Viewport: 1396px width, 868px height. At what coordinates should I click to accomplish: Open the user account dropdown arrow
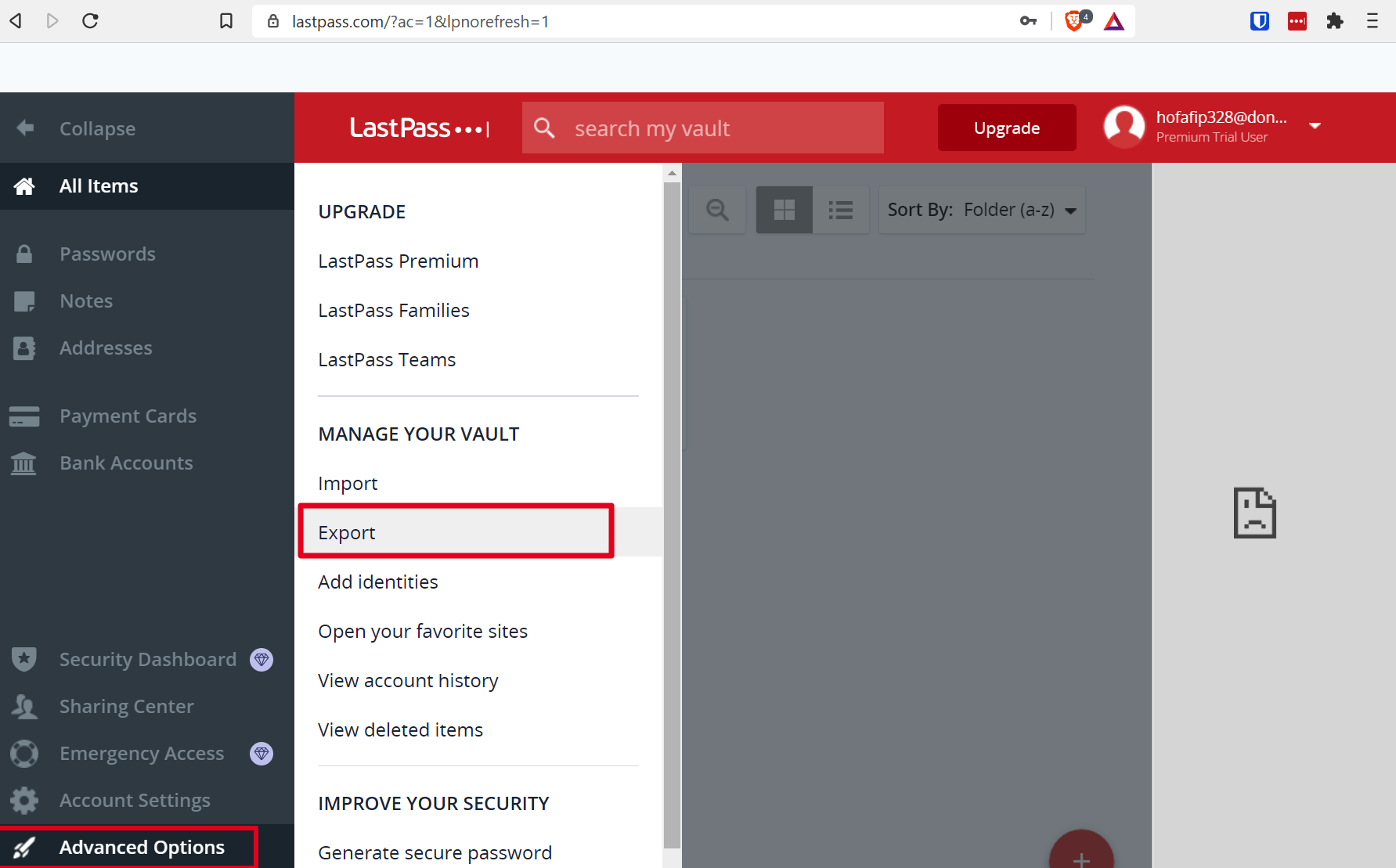(1315, 126)
